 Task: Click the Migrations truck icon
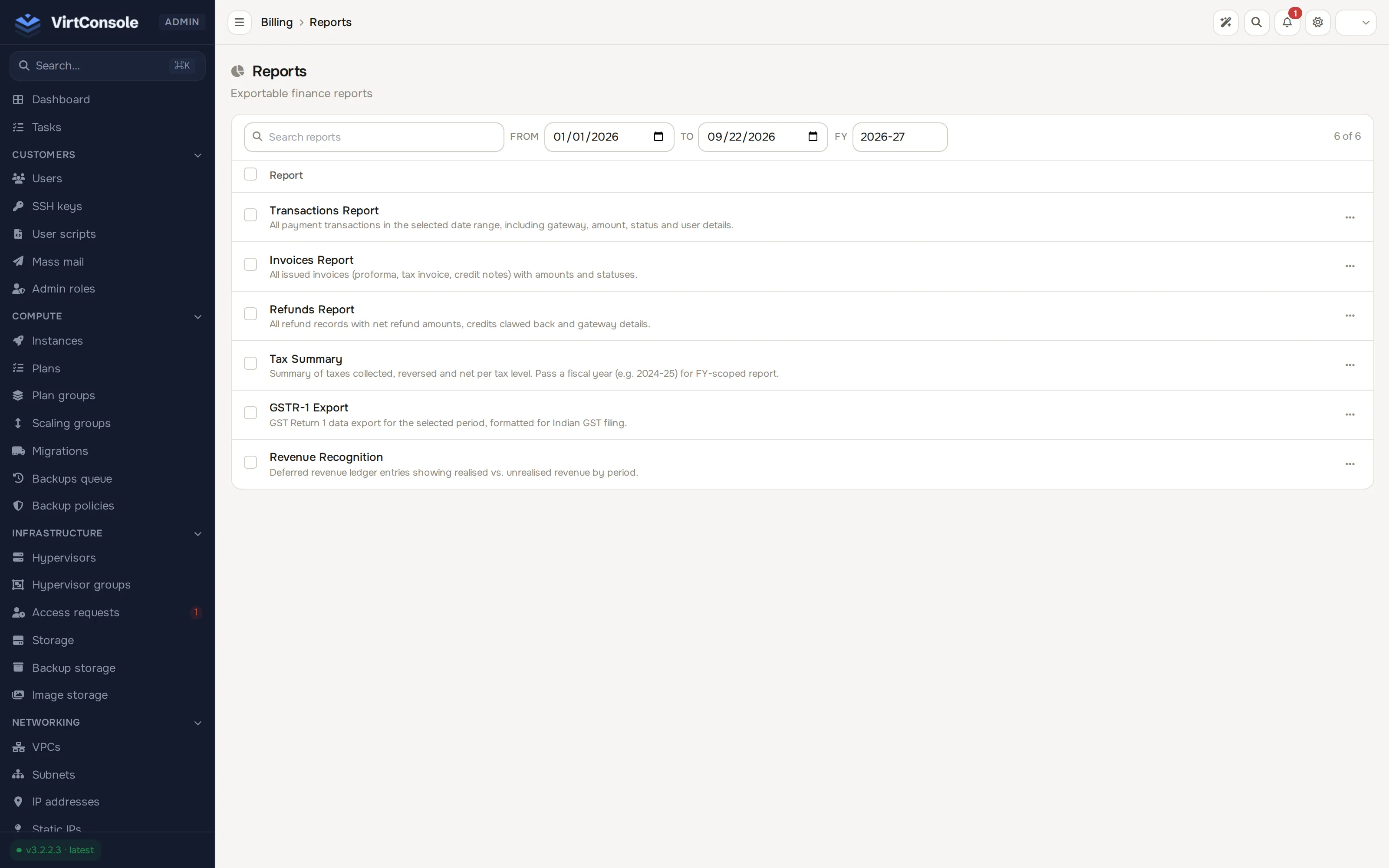18,450
